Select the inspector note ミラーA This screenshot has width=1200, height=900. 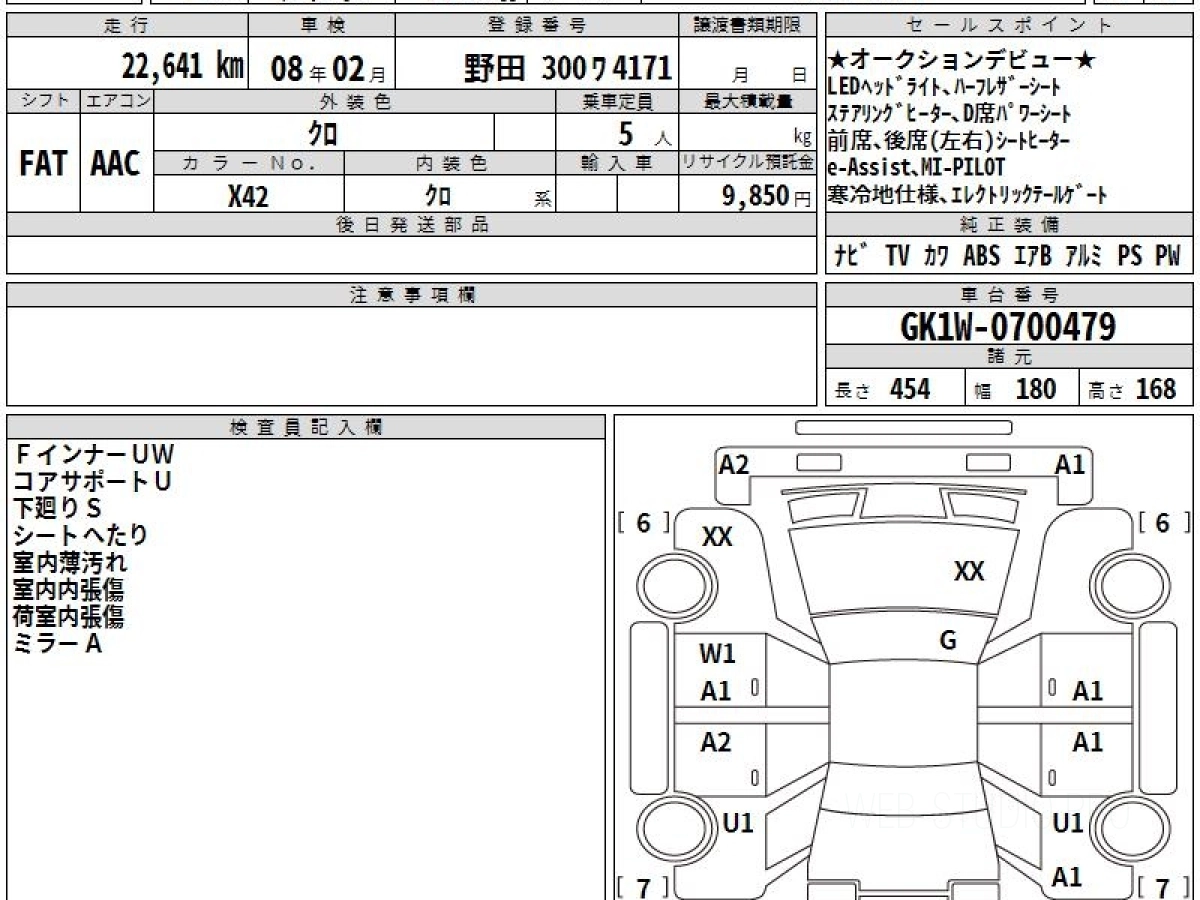(x=58, y=643)
